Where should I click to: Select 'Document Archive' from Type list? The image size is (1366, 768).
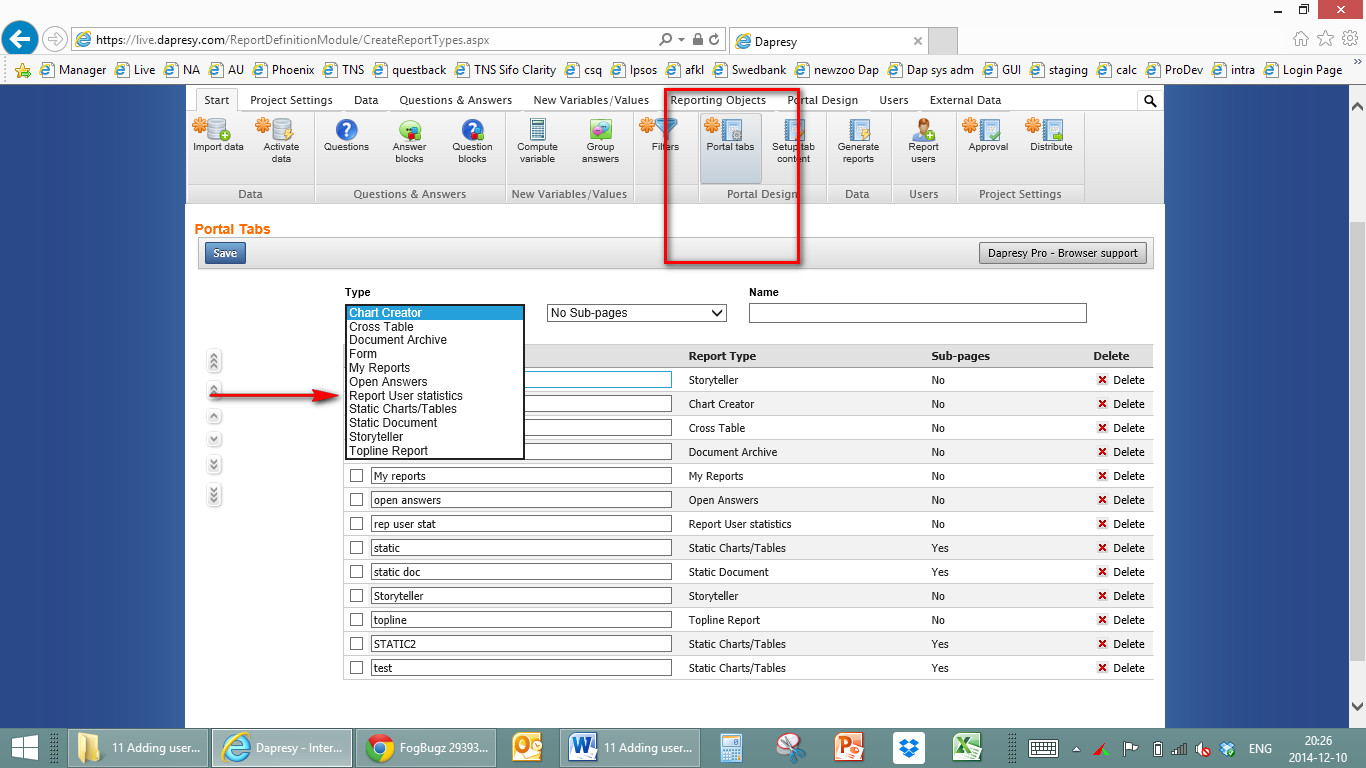pyautogui.click(x=397, y=340)
